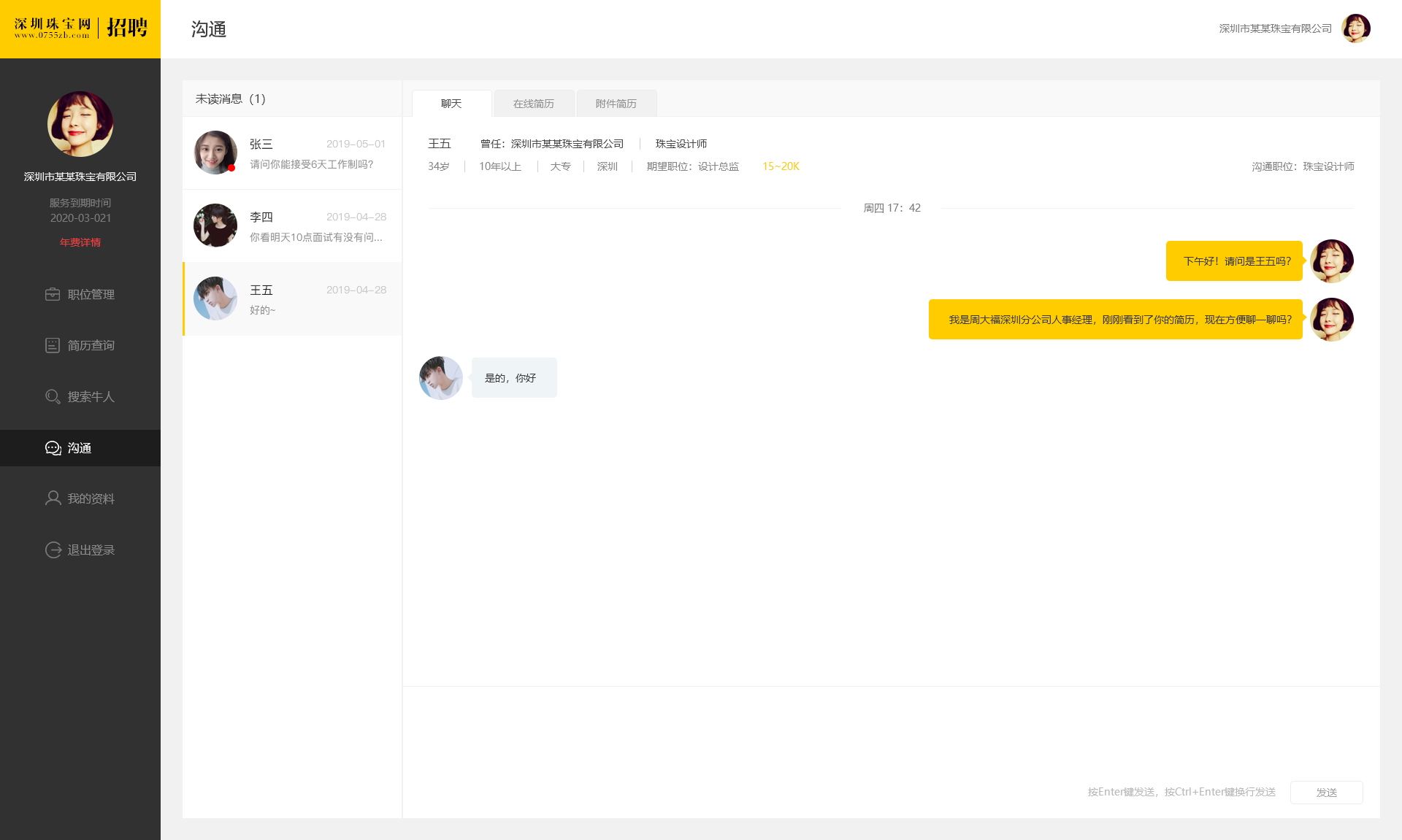Screen dimensions: 1402x840
Task: Click the briefcase icon for 职位管理
Action: click(x=53, y=294)
